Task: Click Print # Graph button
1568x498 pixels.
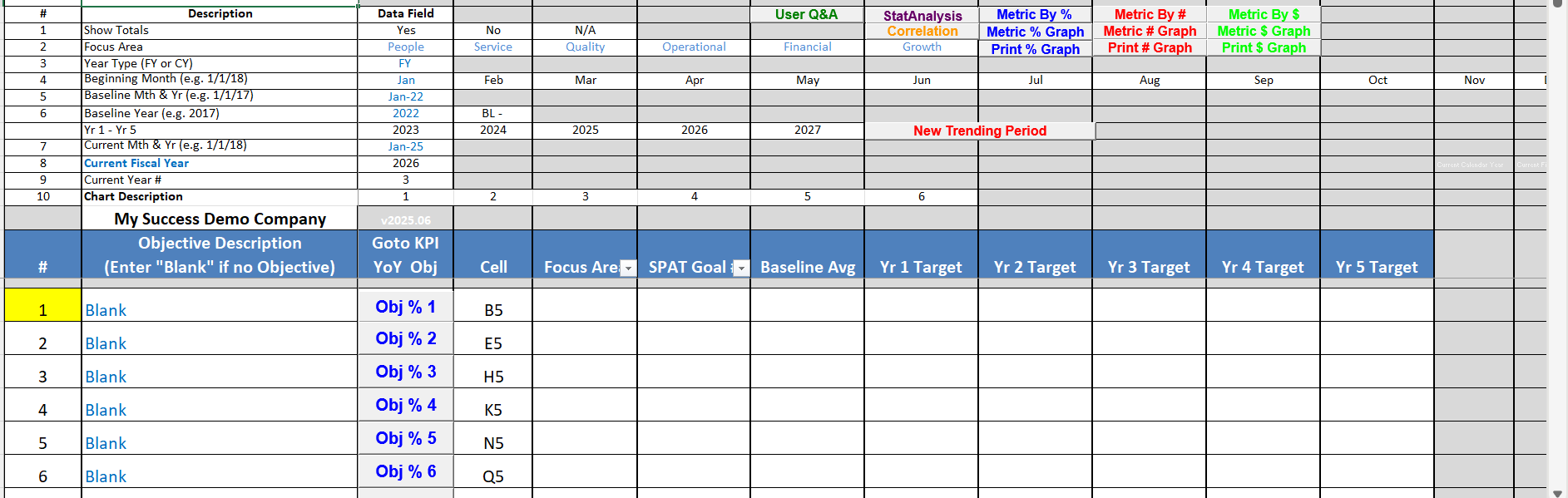Action: [1150, 48]
